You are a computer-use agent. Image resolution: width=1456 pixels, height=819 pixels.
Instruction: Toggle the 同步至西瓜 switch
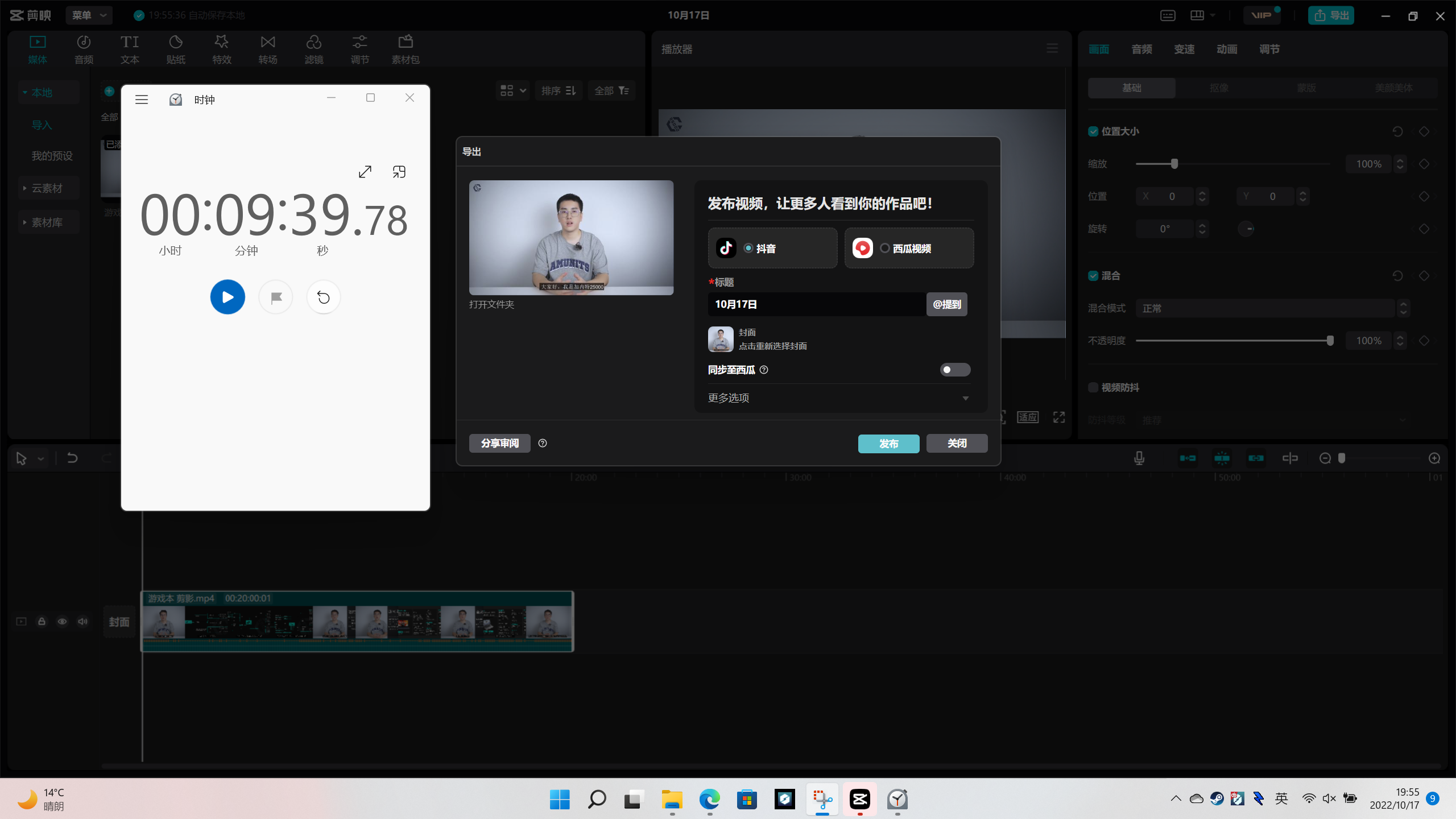coord(955,370)
